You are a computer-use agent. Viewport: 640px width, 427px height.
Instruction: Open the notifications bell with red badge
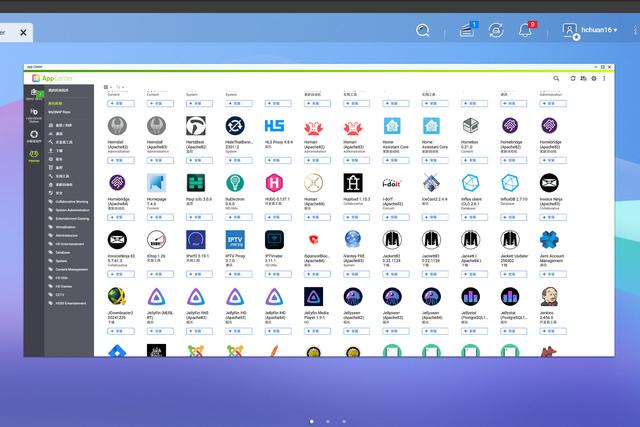pyautogui.click(x=526, y=30)
